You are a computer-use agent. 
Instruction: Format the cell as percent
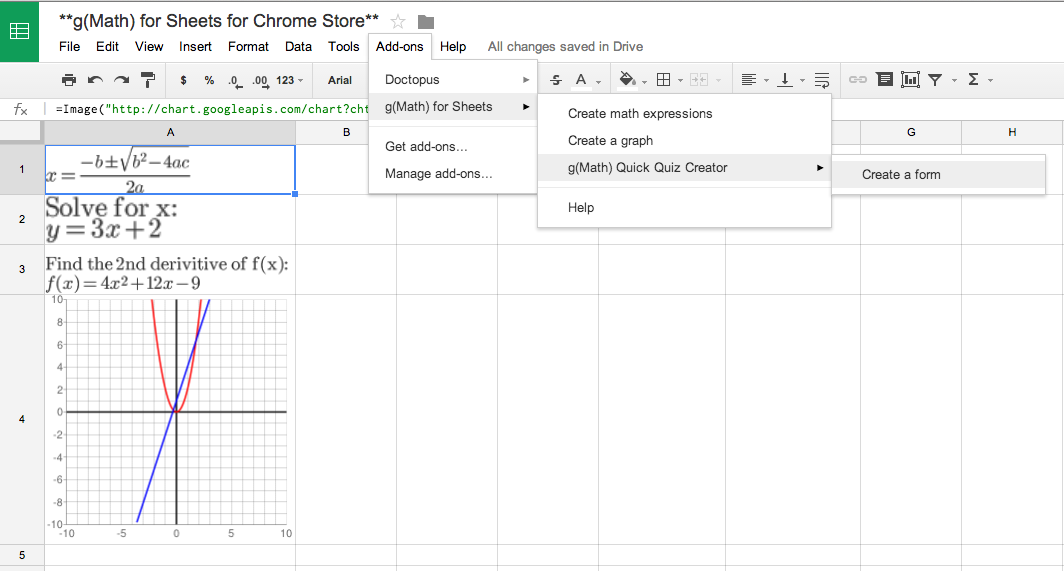[x=209, y=80]
